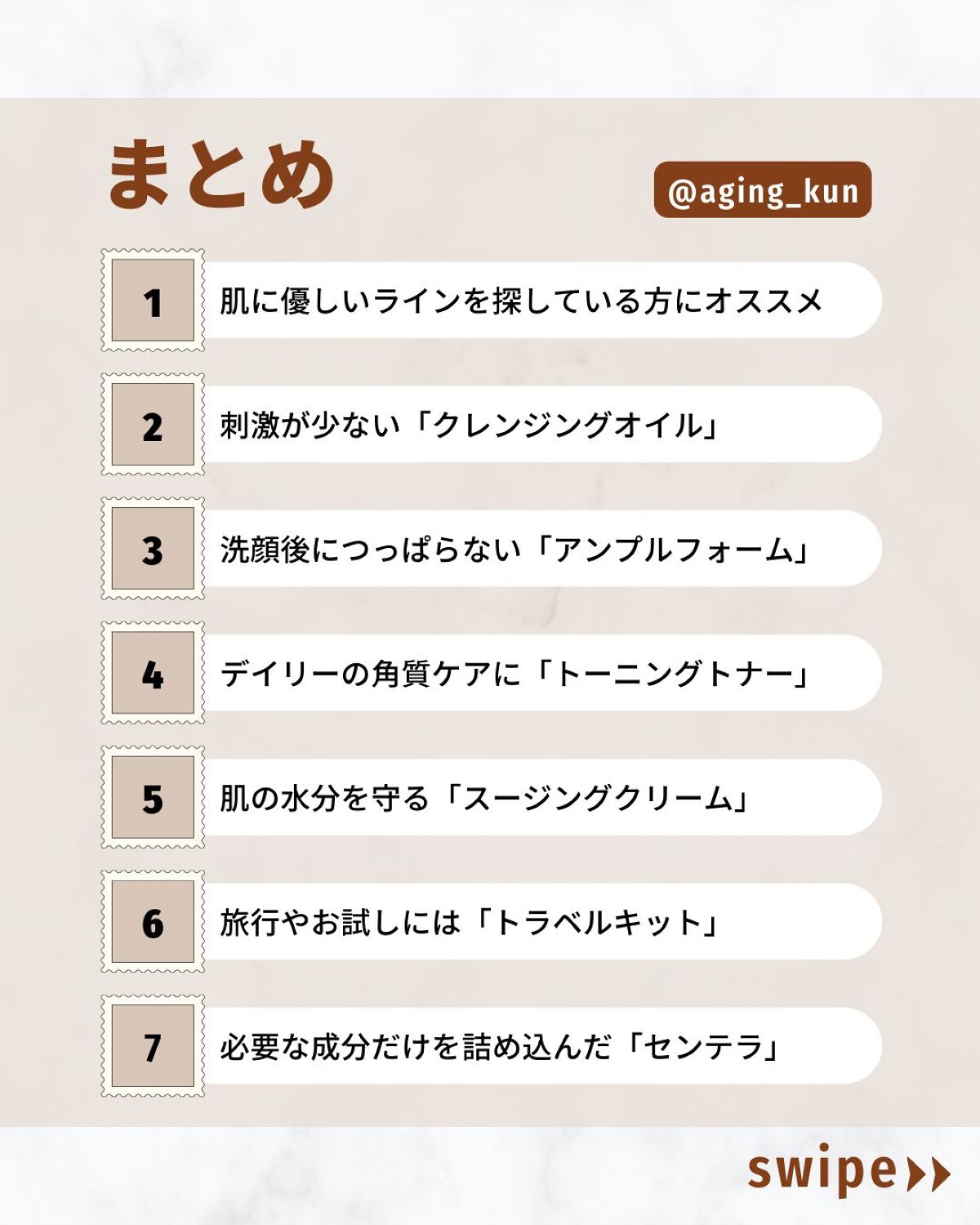Select the number 6 stamp icon
Viewport: 980px width, 1225px height.
[x=153, y=921]
